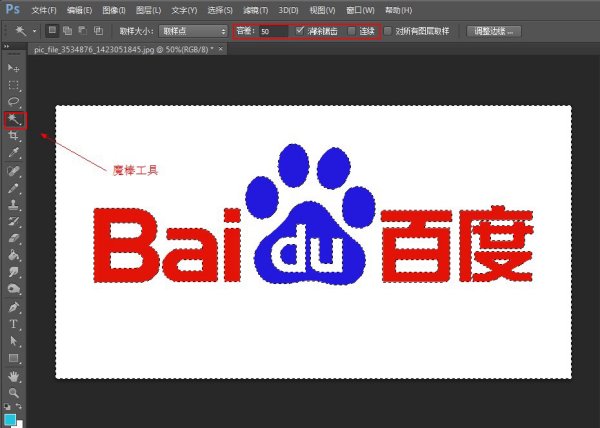This screenshot has height=428, width=600.
Task: Click the Subtract from Selection mode icon
Action: 83,31
